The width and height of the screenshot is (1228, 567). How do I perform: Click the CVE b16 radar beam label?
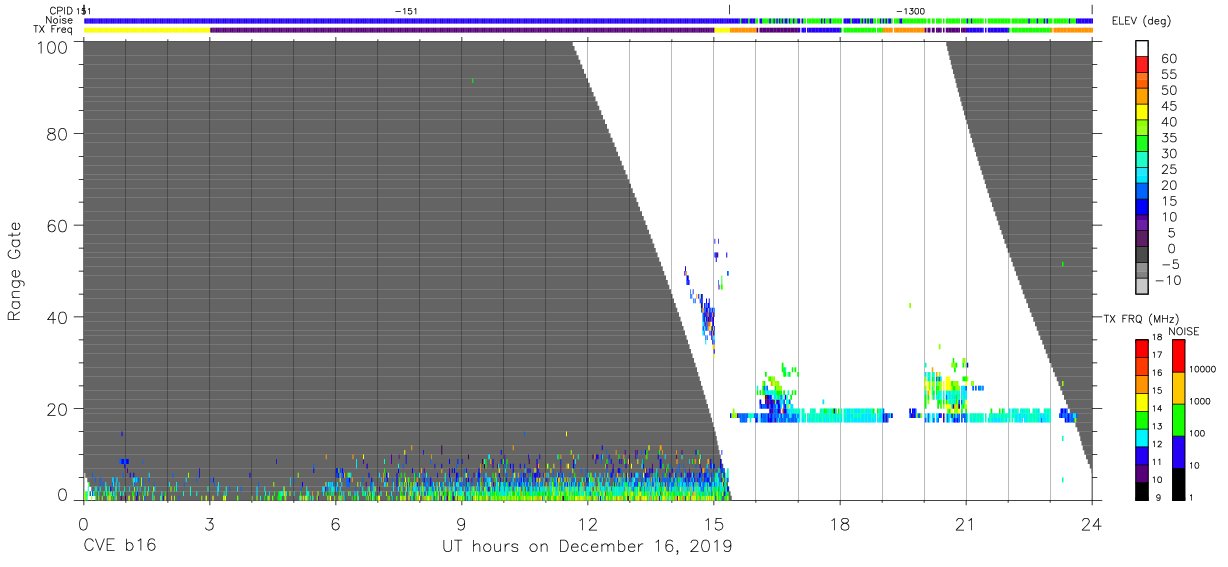119,546
